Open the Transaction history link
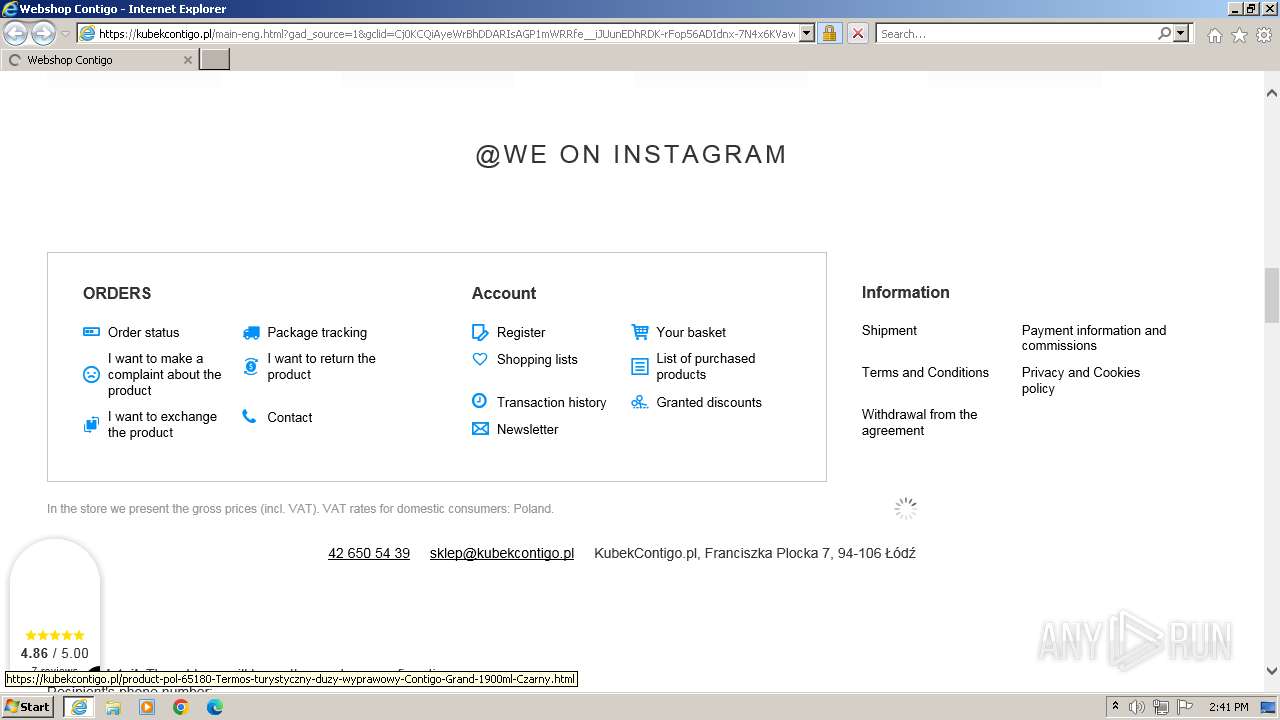 point(551,402)
